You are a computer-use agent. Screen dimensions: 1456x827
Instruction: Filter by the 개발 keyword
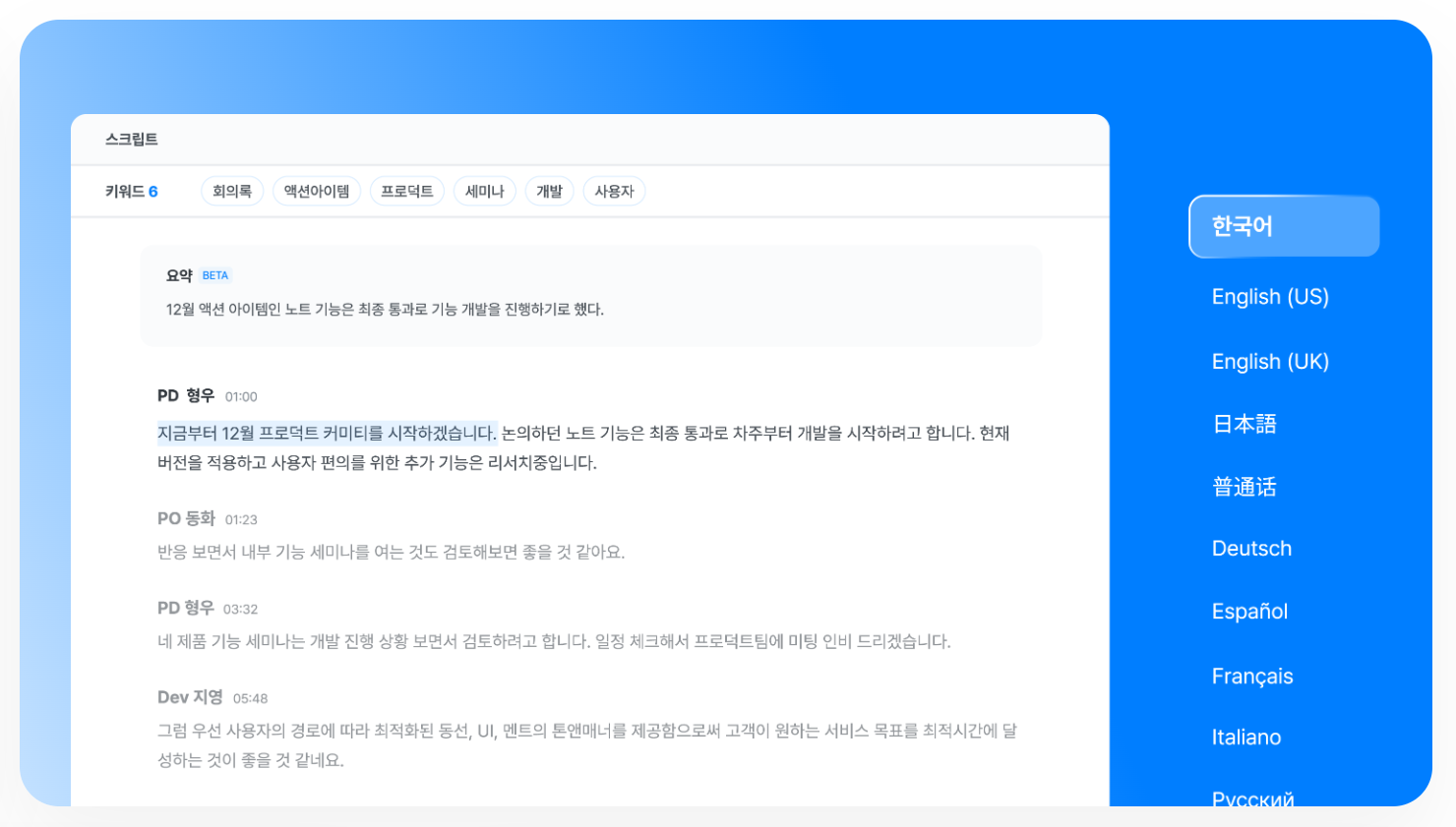click(x=549, y=192)
